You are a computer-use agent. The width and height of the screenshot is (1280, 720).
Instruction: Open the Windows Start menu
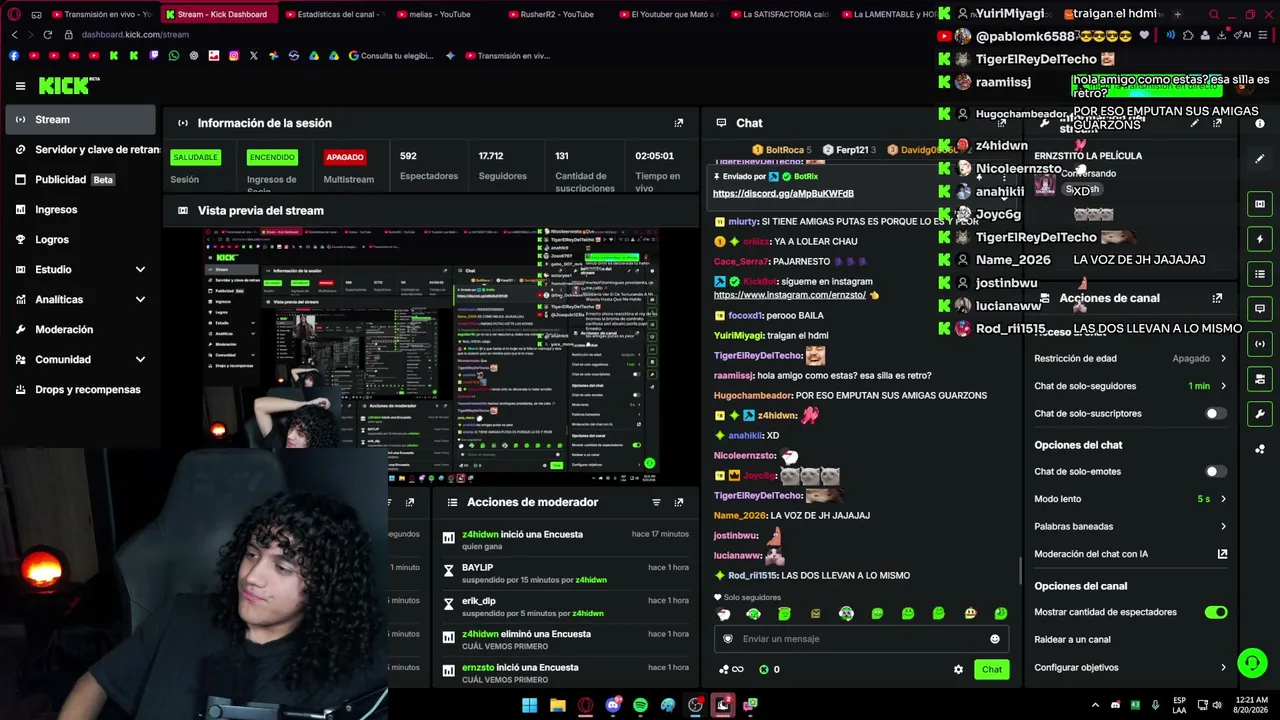click(x=530, y=705)
